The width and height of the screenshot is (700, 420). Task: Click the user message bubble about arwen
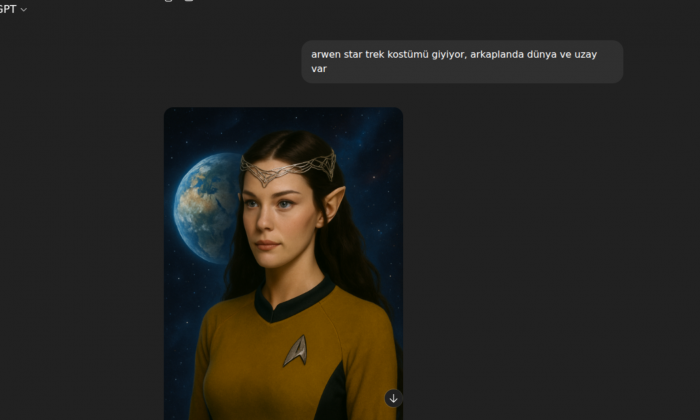pos(462,62)
